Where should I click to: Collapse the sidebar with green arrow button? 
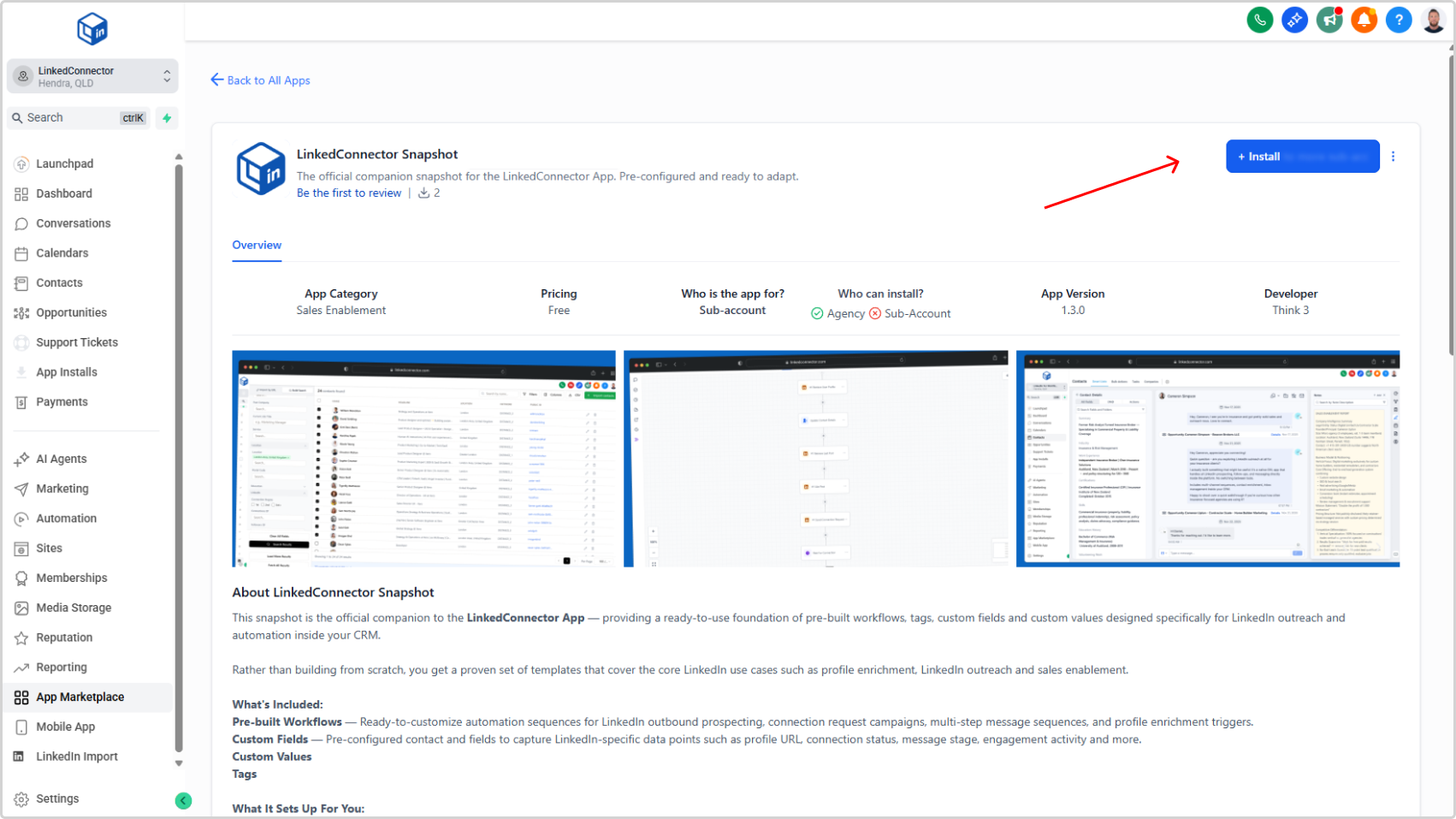183,800
